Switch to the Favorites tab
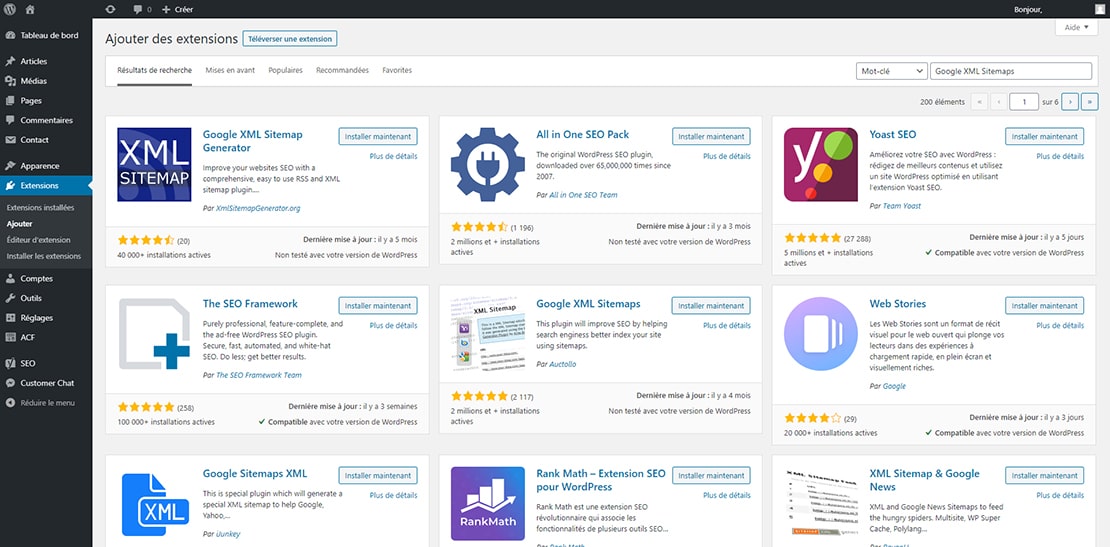 [397, 70]
